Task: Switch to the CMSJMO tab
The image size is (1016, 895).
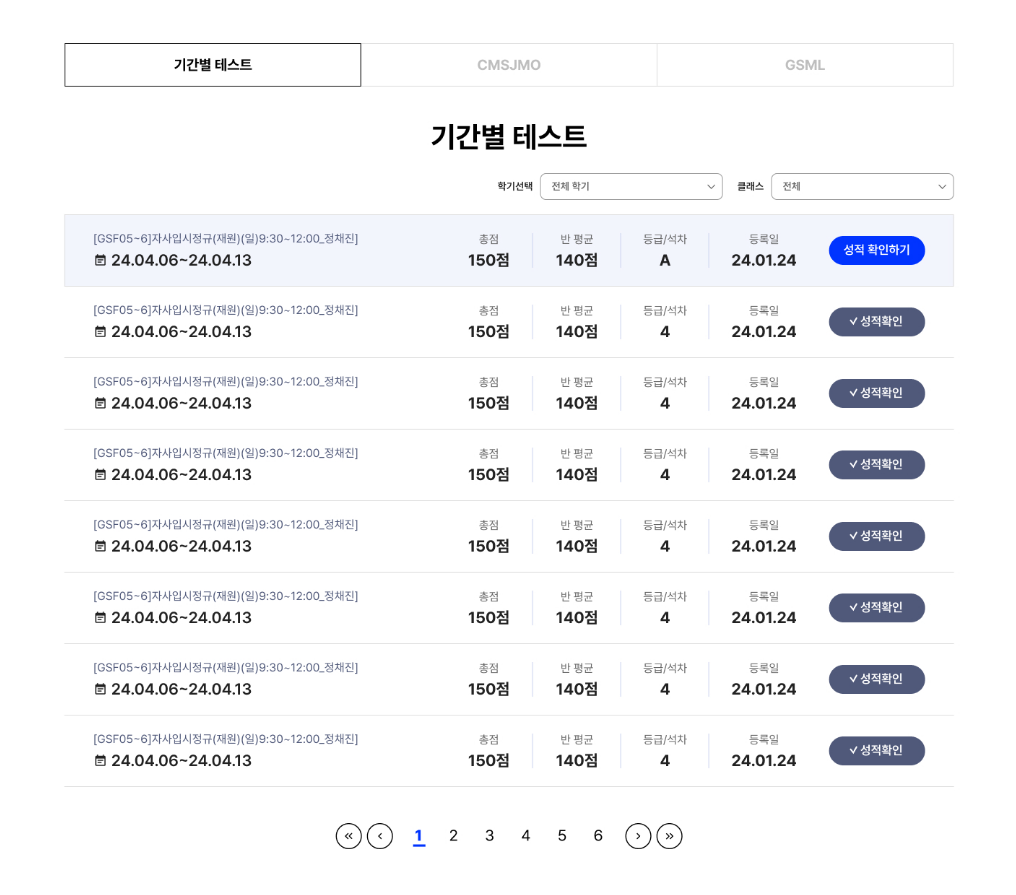Action: click(x=509, y=65)
